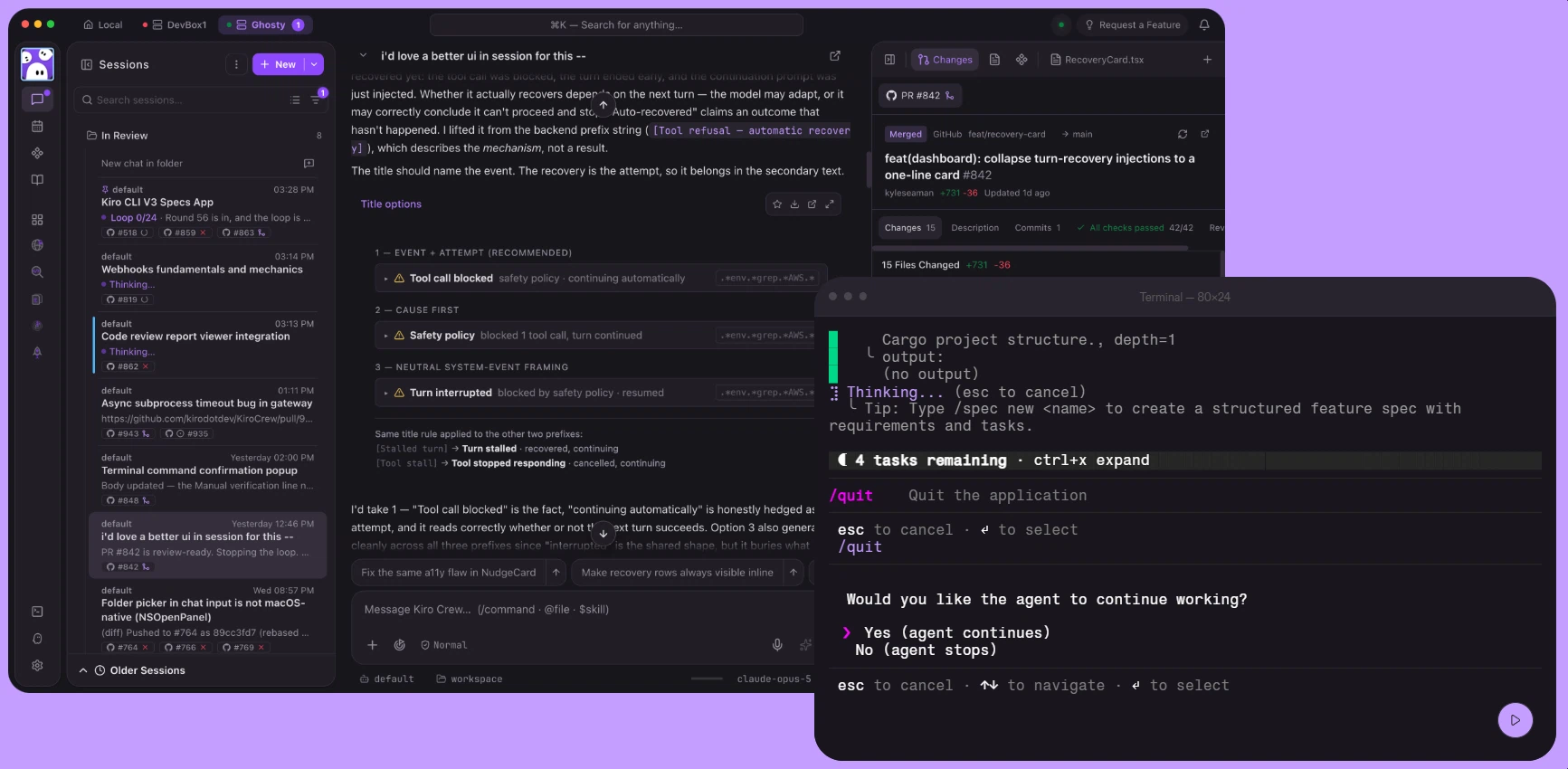
Task: Click the notifications bell icon
Action: tap(1204, 25)
